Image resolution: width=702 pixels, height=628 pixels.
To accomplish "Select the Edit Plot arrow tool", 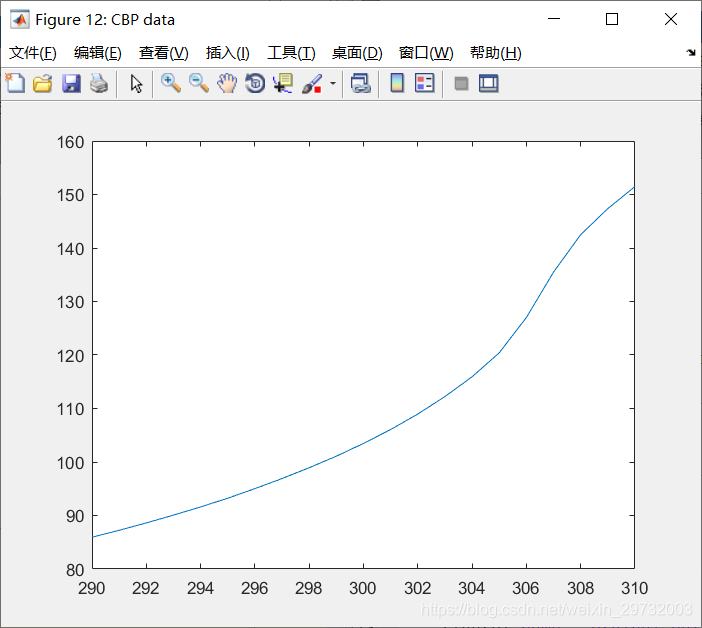I will (x=136, y=83).
